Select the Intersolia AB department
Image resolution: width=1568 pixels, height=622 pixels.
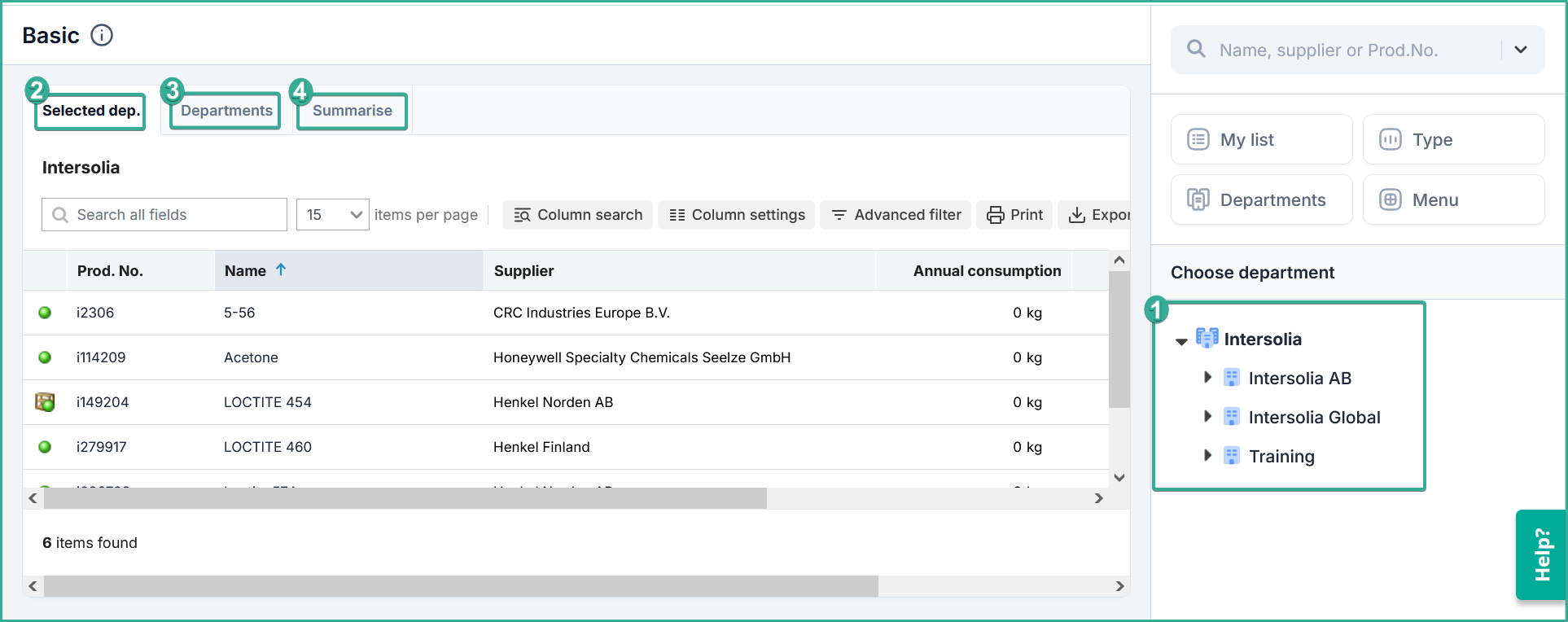coord(1300,379)
